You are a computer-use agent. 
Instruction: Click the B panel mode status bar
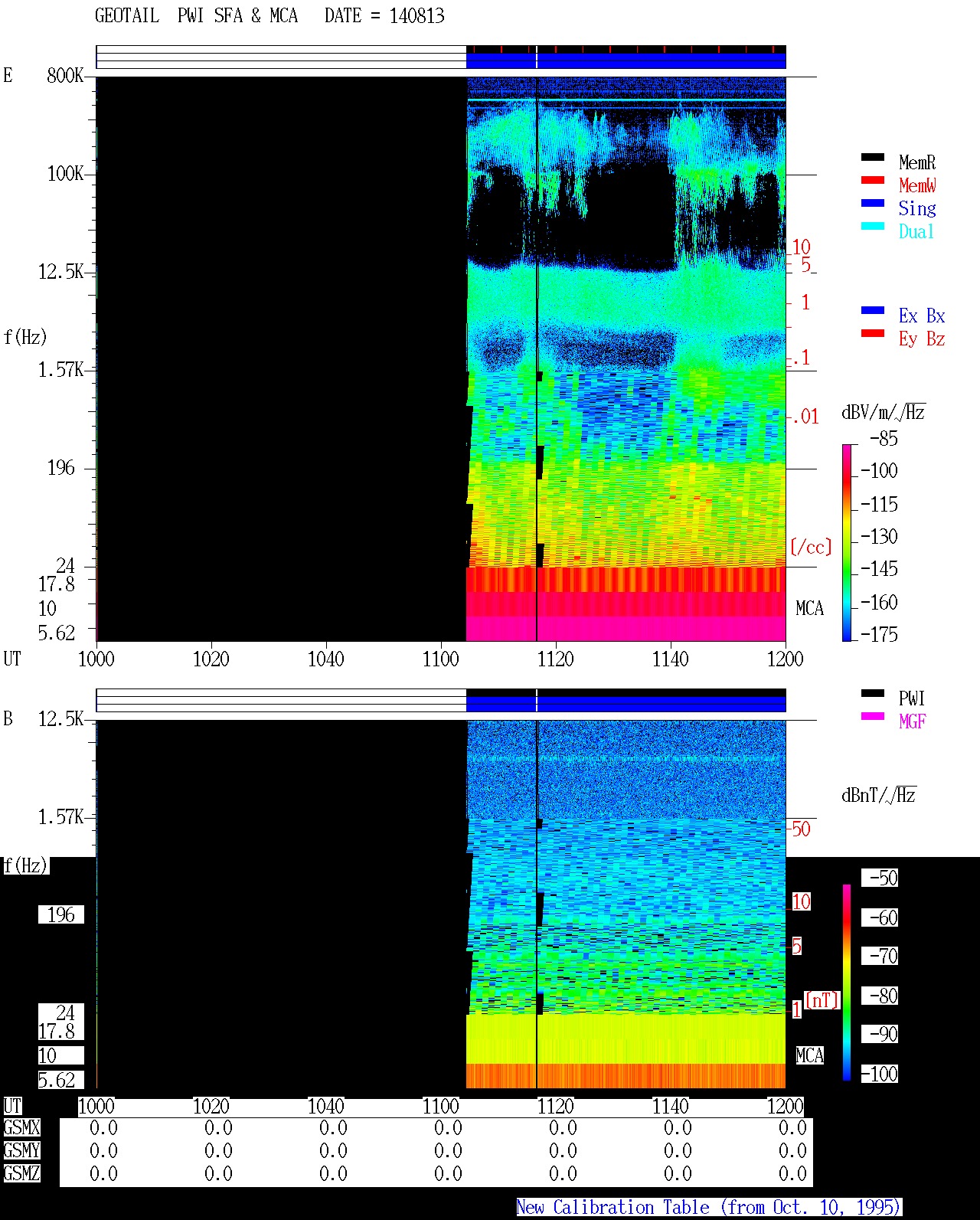pyautogui.click(x=441, y=701)
